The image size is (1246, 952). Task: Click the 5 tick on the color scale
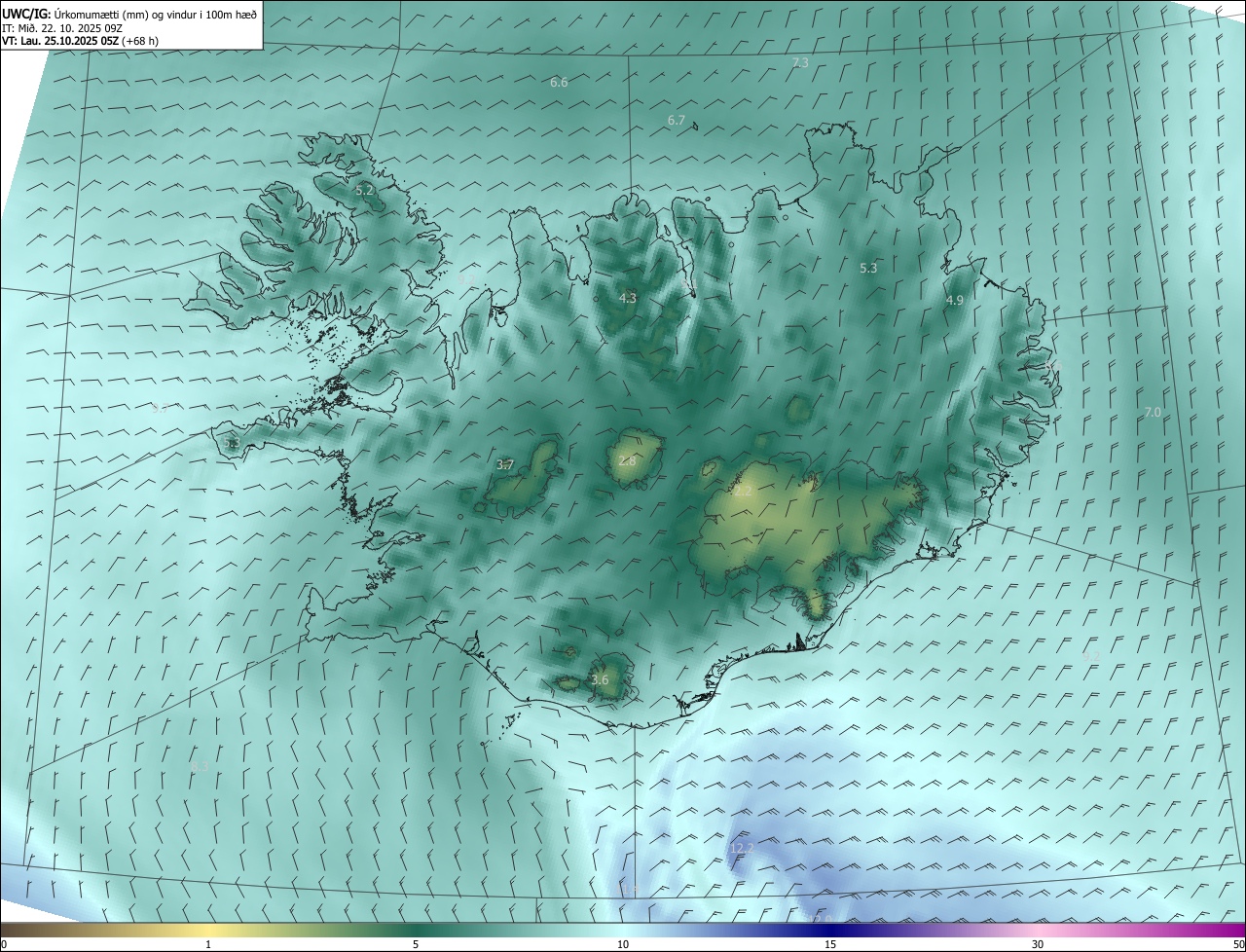click(416, 944)
